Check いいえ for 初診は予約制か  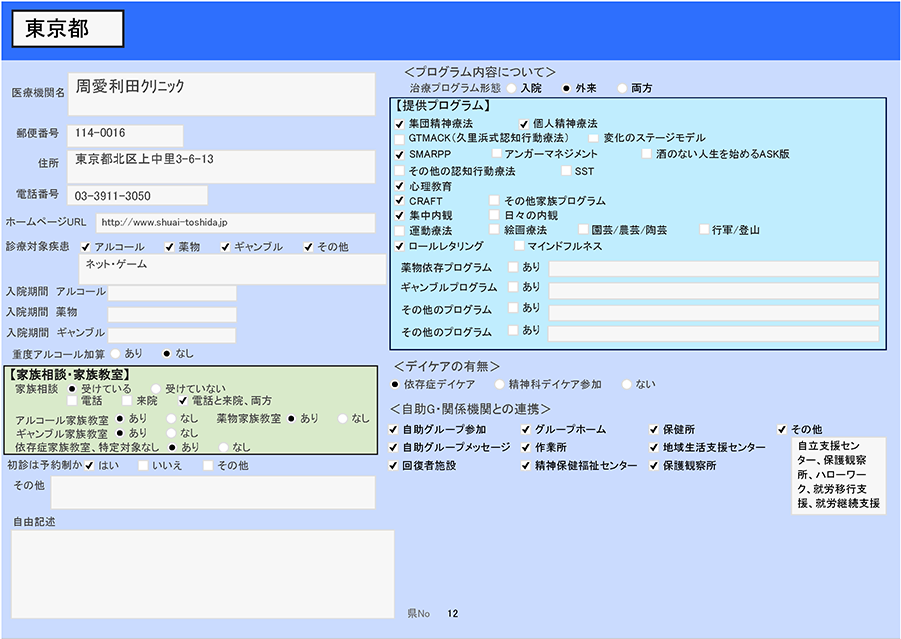pyautogui.click(x=144, y=466)
